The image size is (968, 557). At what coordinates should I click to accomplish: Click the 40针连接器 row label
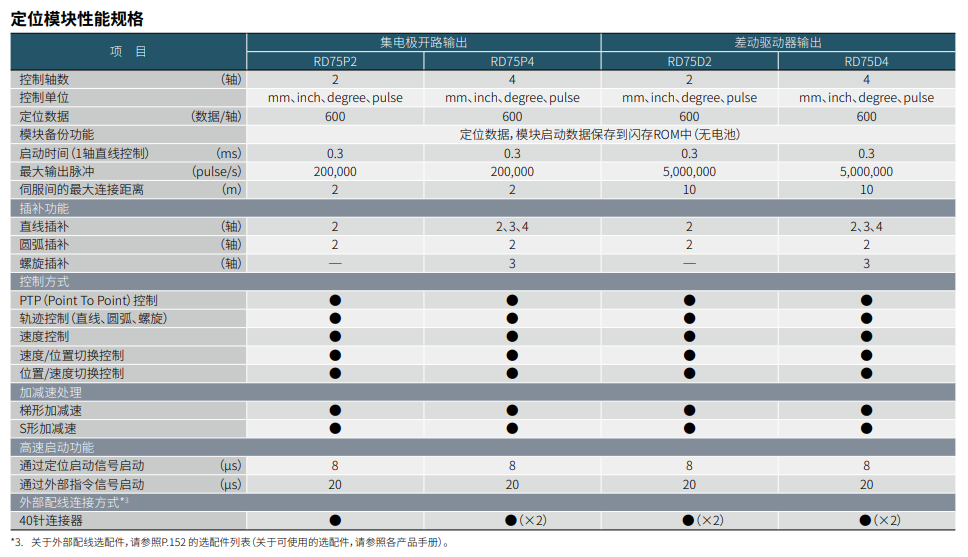(51, 521)
